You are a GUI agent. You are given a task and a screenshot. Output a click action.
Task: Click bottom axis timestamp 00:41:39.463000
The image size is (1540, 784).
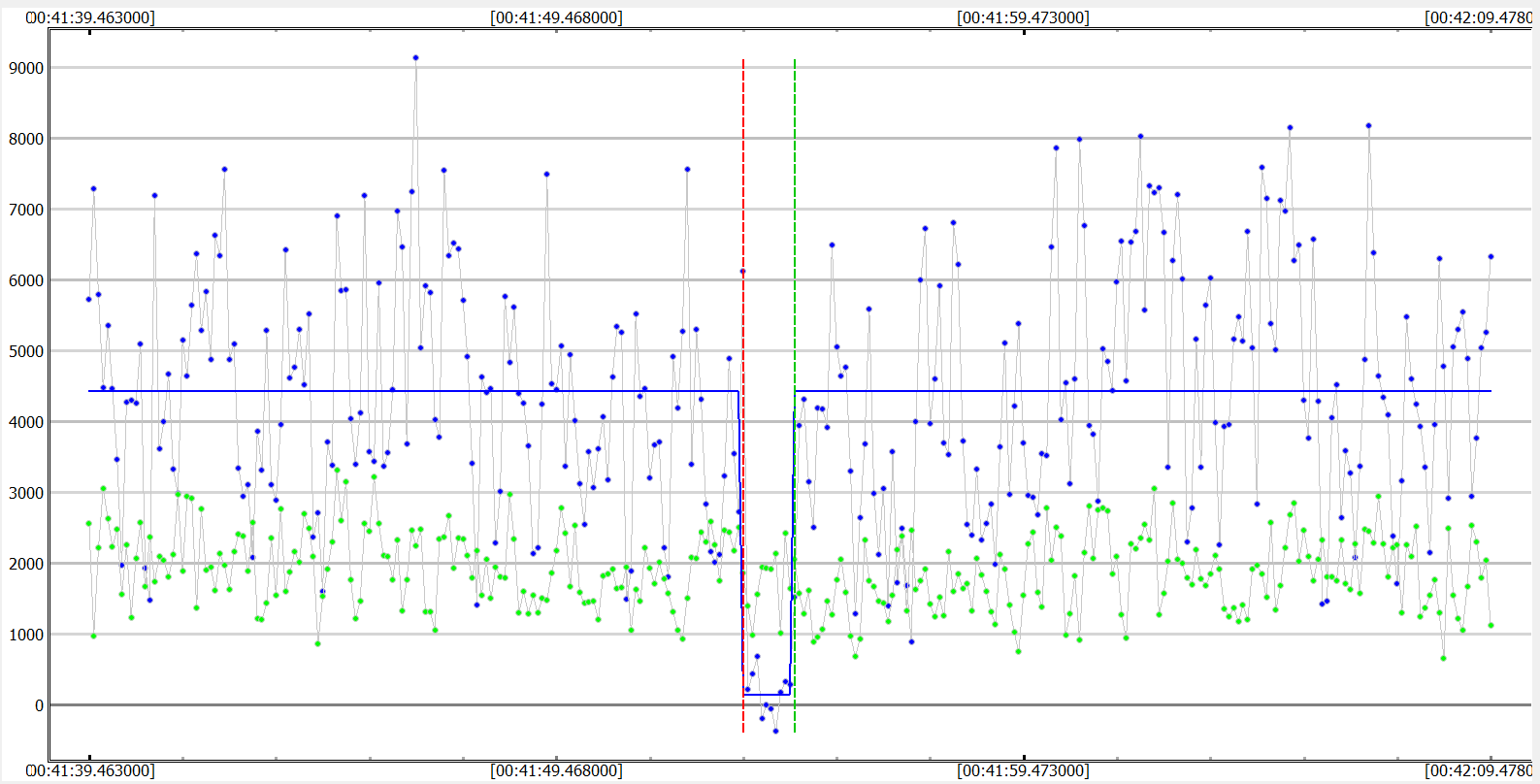coord(90,770)
